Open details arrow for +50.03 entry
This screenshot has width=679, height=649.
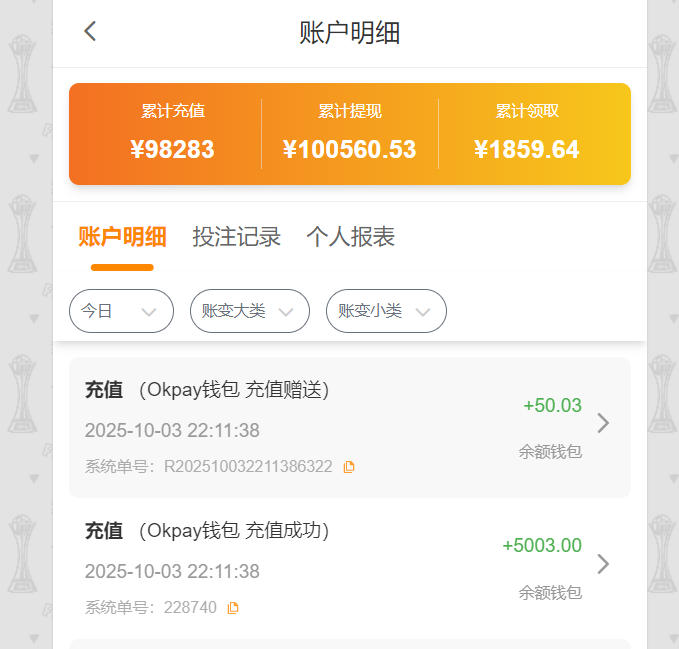click(x=602, y=423)
